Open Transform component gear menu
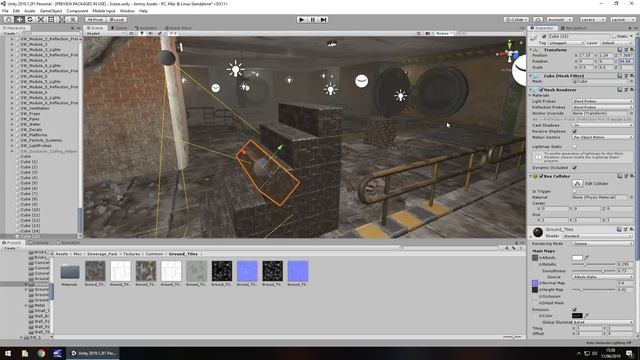Image resolution: width=640 pixels, height=360 pixels. click(631, 50)
